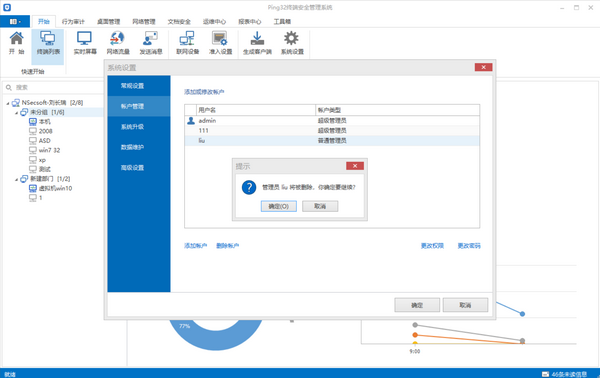This screenshot has width=600, height=378.
Task: Click network icon beside NSecsoft root node
Action: (16, 103)
